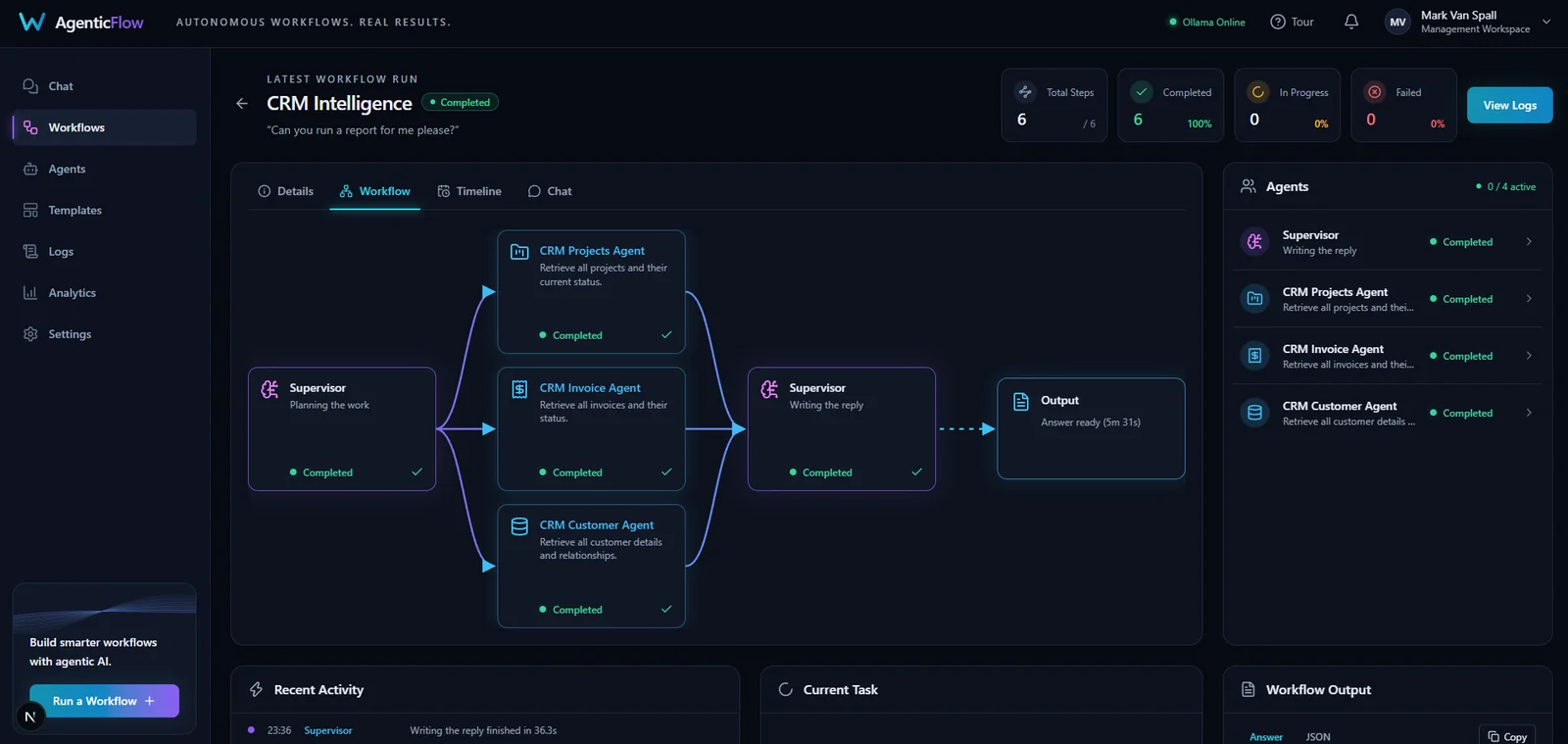1568x744 pixels.
Task: Select the Answer output tab
Action: 1266,736
